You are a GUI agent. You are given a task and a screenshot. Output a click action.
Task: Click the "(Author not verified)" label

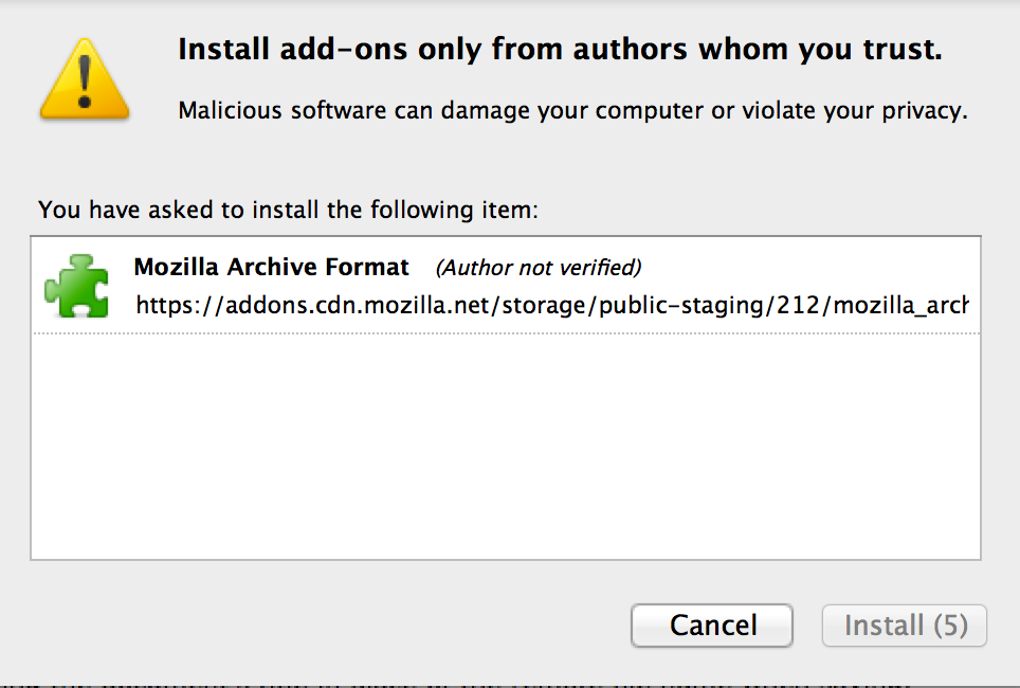click(x=538, y=268)
